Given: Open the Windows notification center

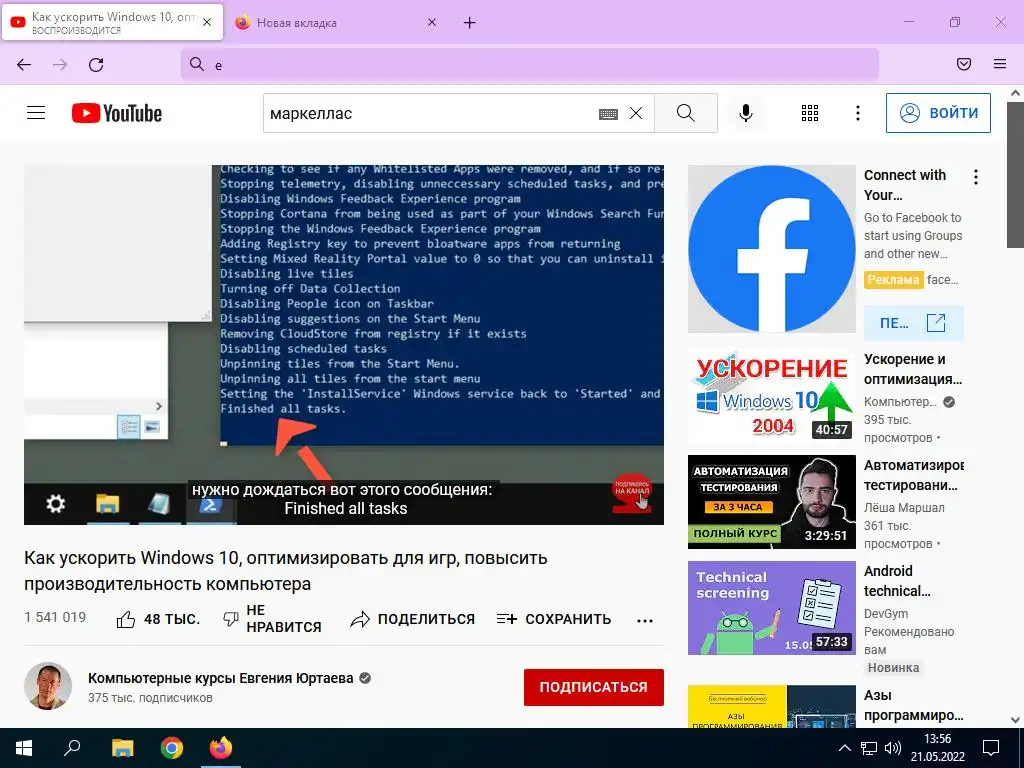Looking at the screenshot, I should click(991, 748).
